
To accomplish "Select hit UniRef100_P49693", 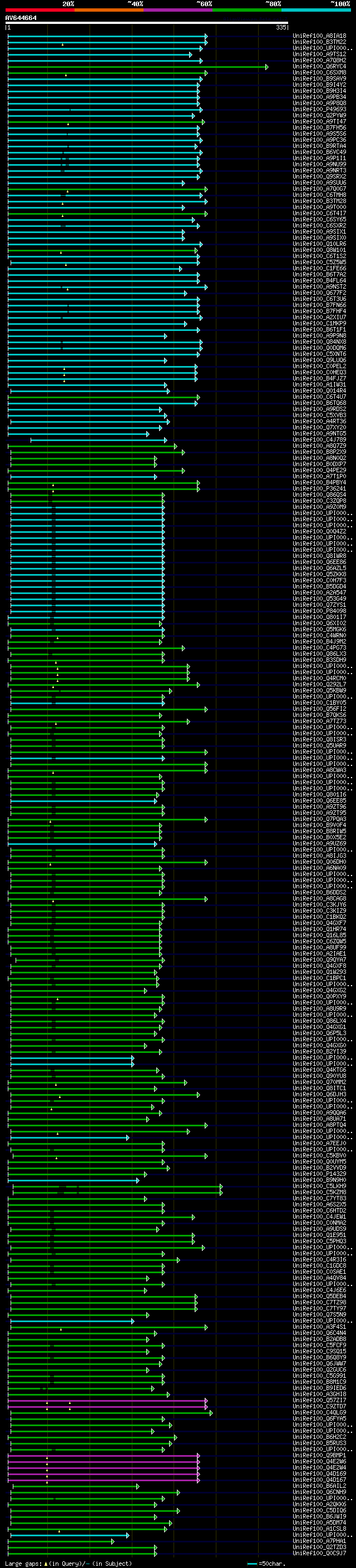I will tap(319, 110).
